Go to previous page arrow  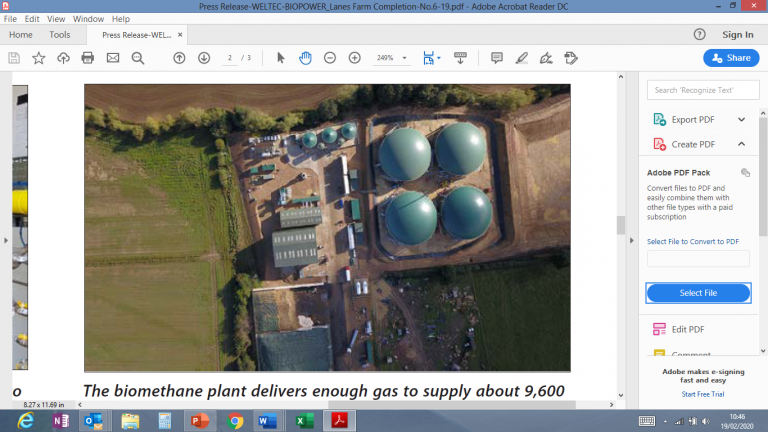179,58
